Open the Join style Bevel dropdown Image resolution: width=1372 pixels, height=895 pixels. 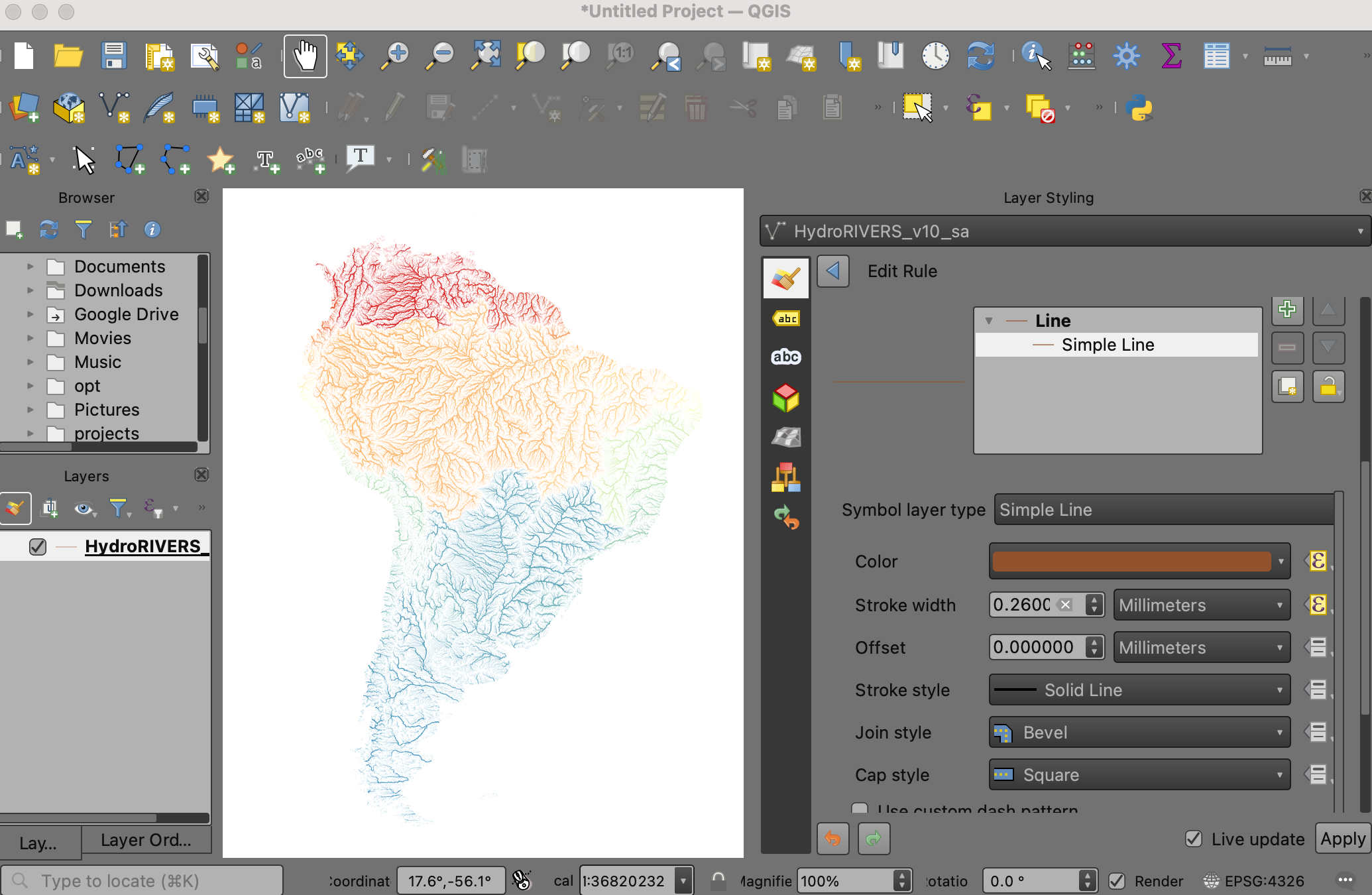pyautogui.click(x=1139, y=733)
